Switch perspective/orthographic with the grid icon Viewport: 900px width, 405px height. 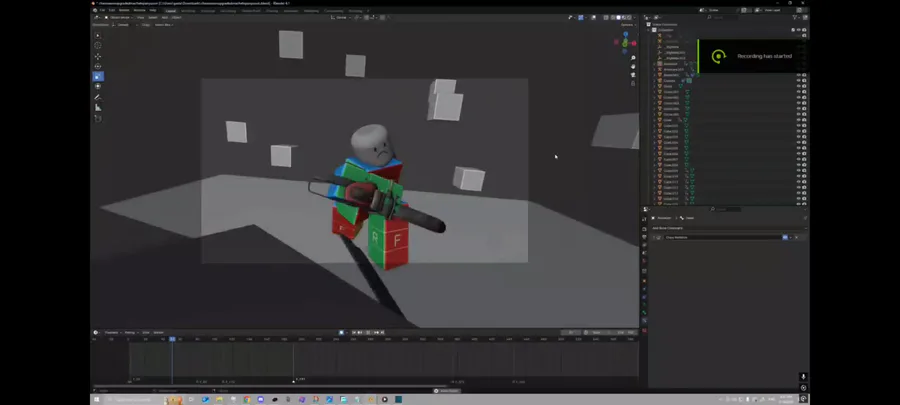[633, 83]
